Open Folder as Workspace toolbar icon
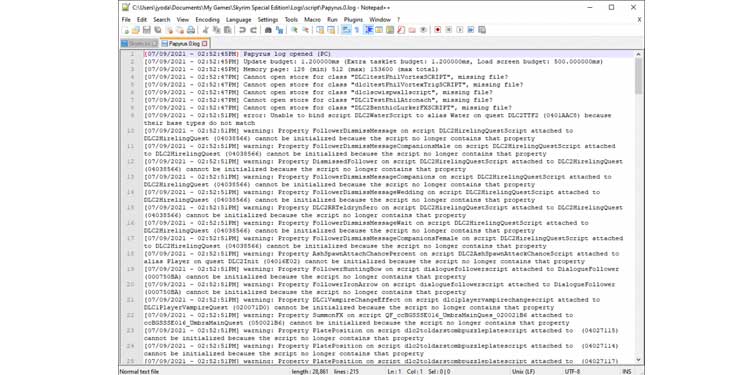 click(x=411, y=30)
